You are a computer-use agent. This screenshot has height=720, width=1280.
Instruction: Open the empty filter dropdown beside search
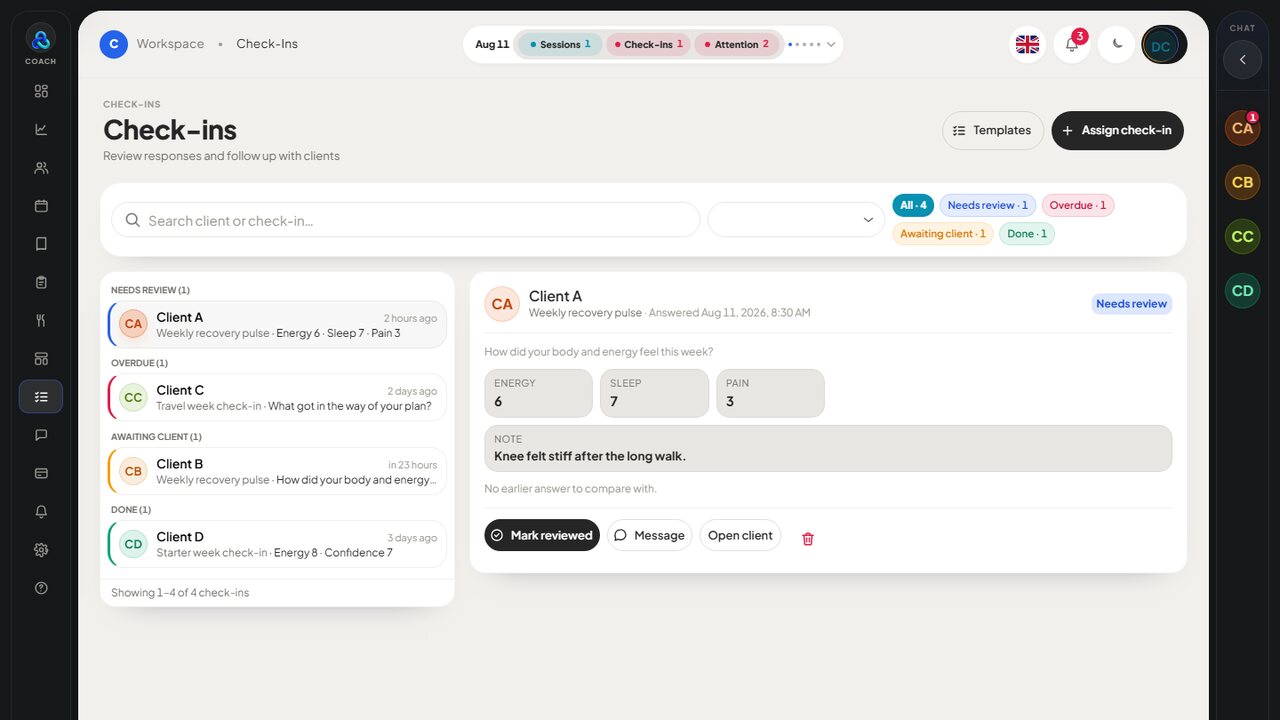coord(796,220)
